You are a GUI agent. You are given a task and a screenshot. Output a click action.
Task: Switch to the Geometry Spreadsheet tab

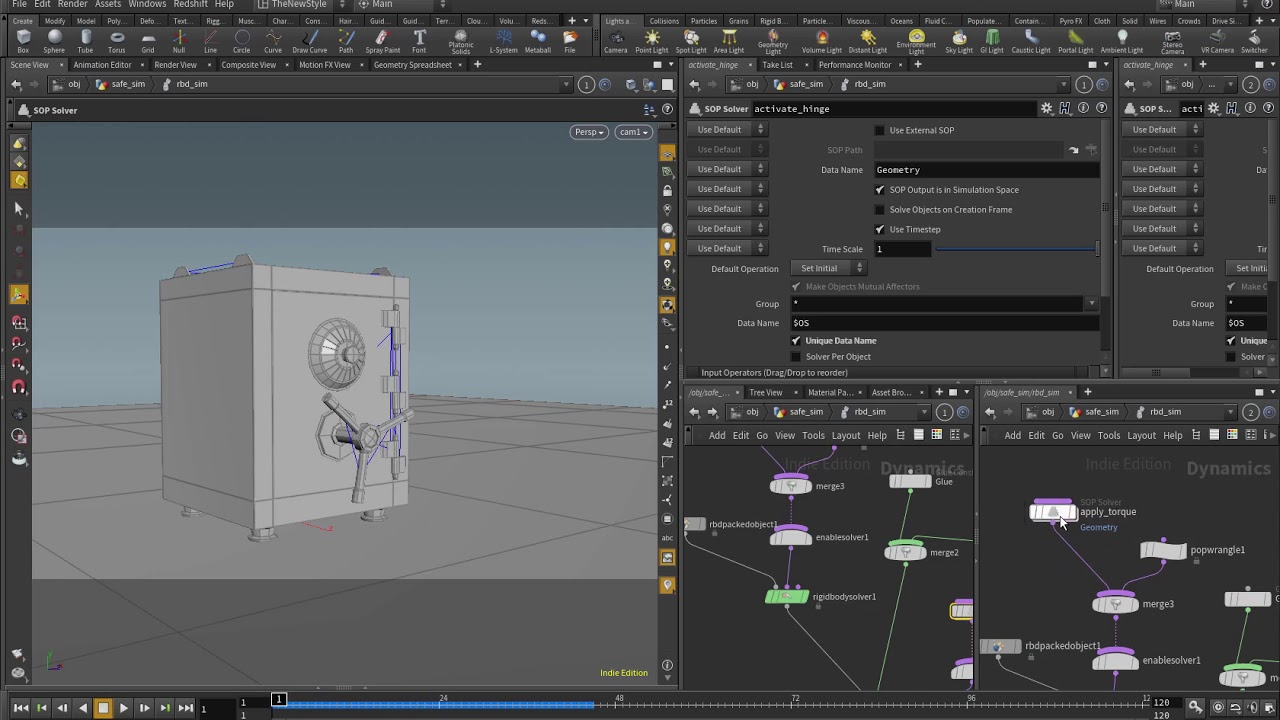[x=412, y=65]
